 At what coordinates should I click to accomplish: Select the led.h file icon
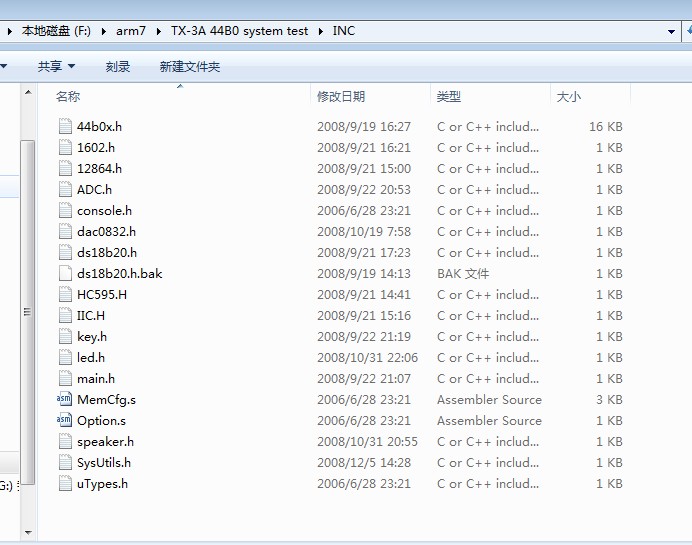65,357
